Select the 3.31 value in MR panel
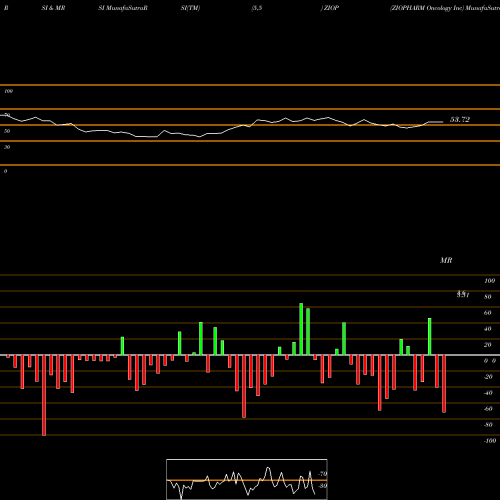The width and height of the screenshot is (500, 500). [463, 294]
